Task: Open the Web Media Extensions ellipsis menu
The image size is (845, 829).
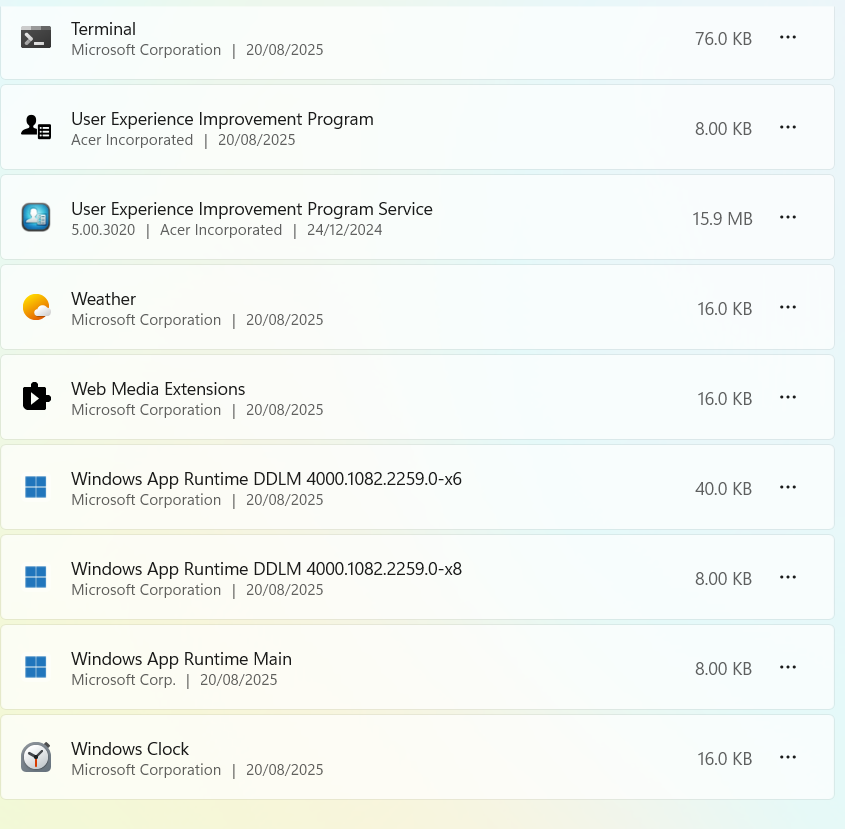Action: (788, 397)
